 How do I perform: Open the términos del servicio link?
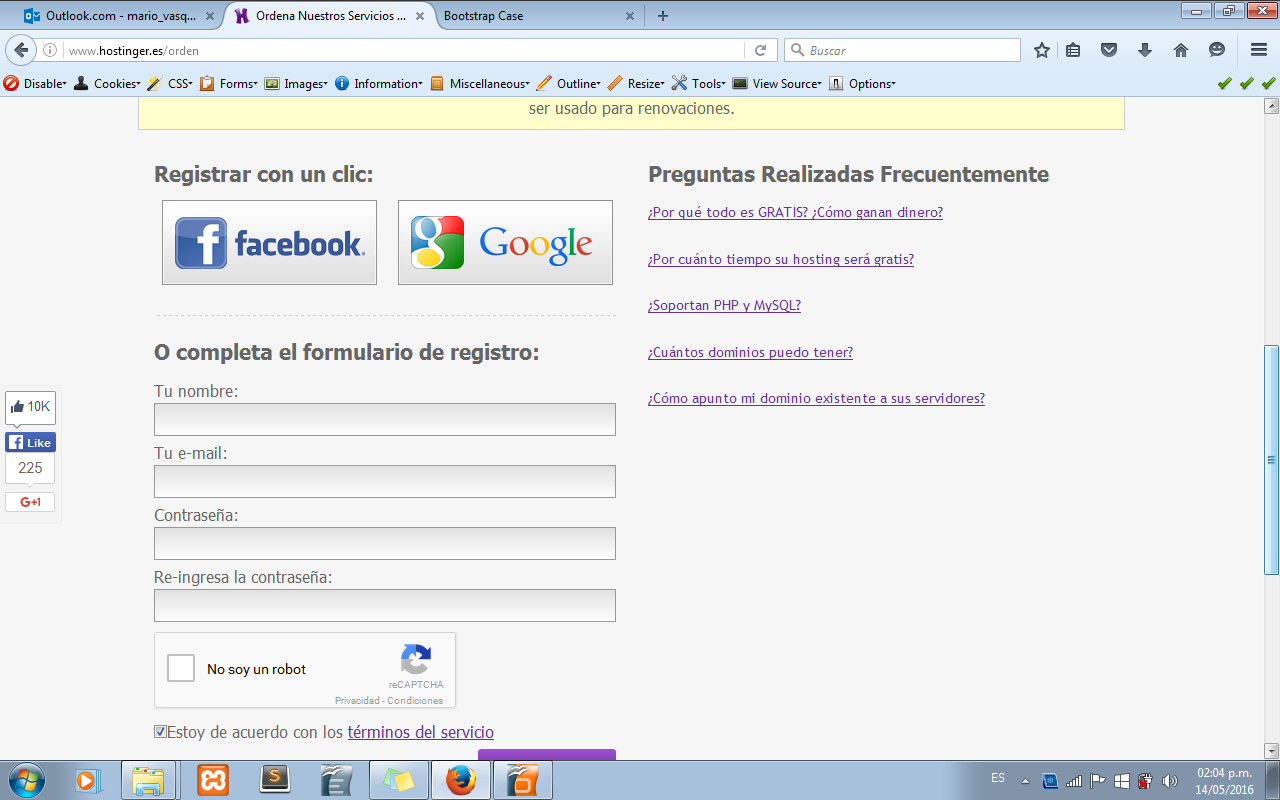pyautogui.click(x=420, y=732)
